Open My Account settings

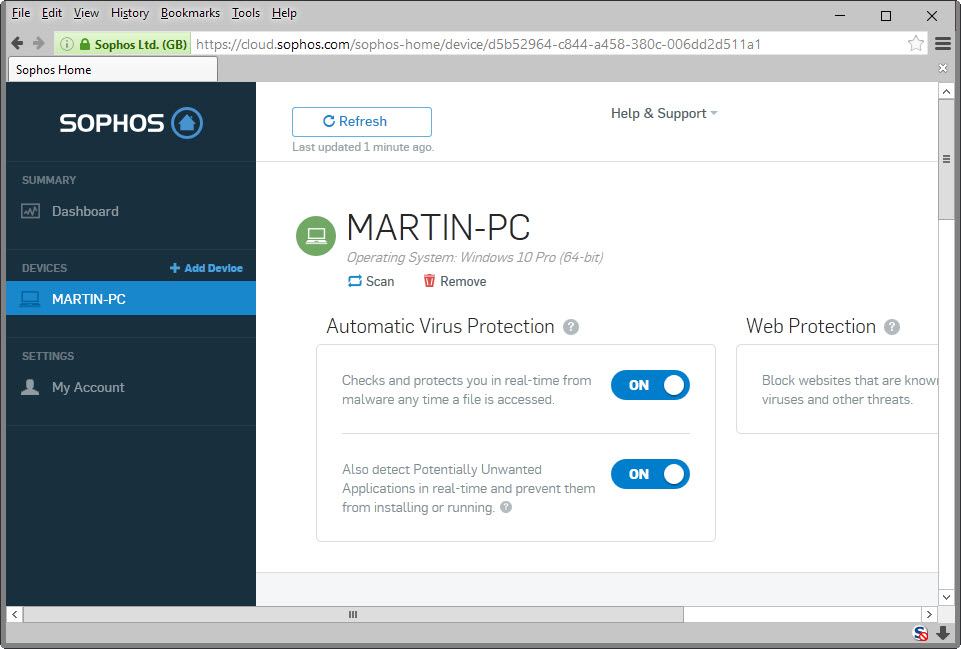(88, 387)
